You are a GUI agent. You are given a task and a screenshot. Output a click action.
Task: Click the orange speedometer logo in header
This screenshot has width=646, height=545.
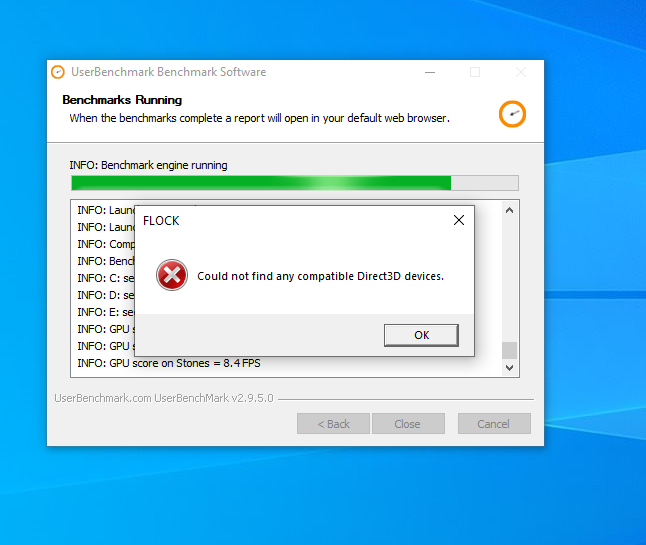tap(512, 114)
